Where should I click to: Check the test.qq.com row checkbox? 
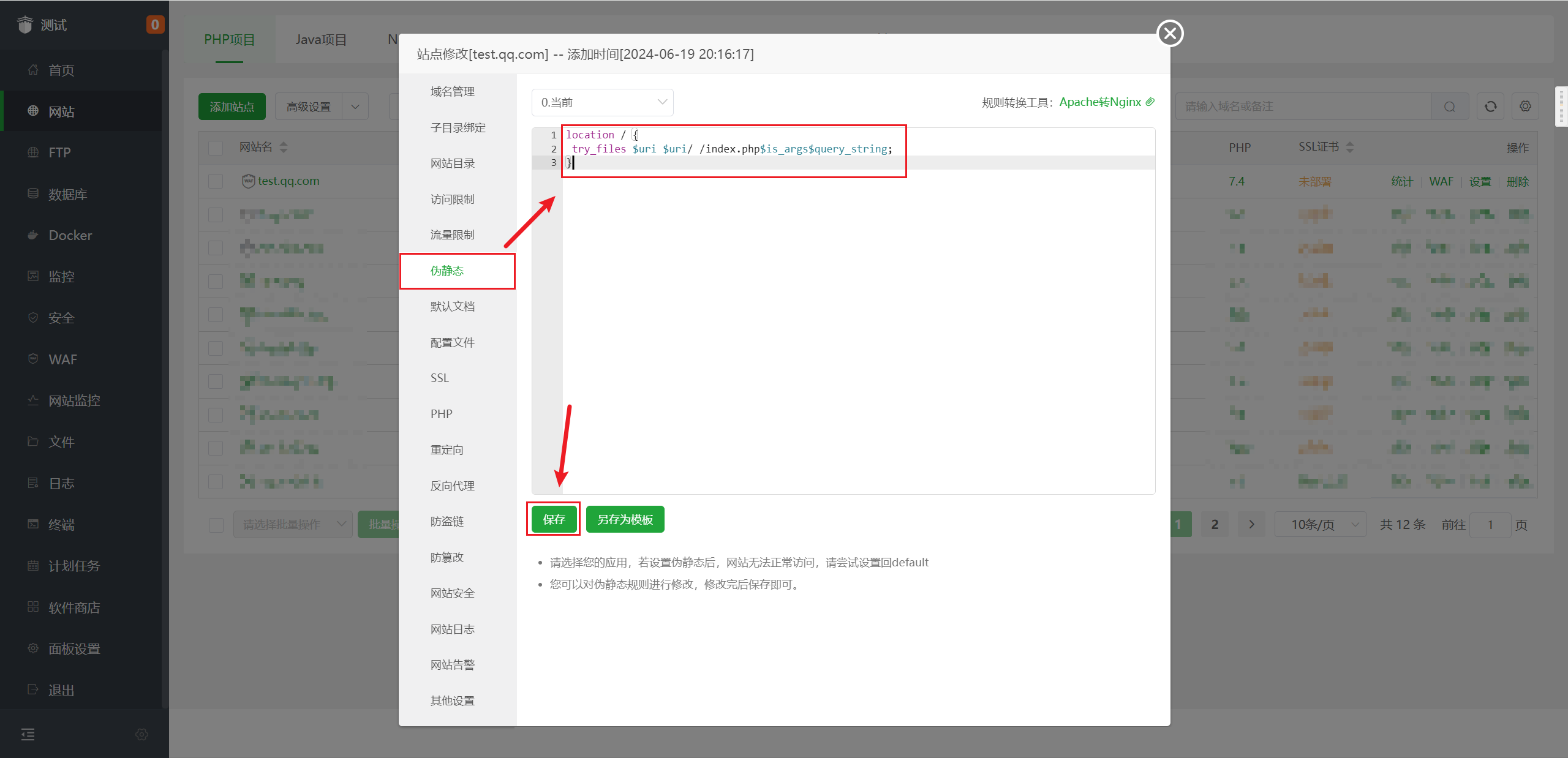tap(216, 181)
